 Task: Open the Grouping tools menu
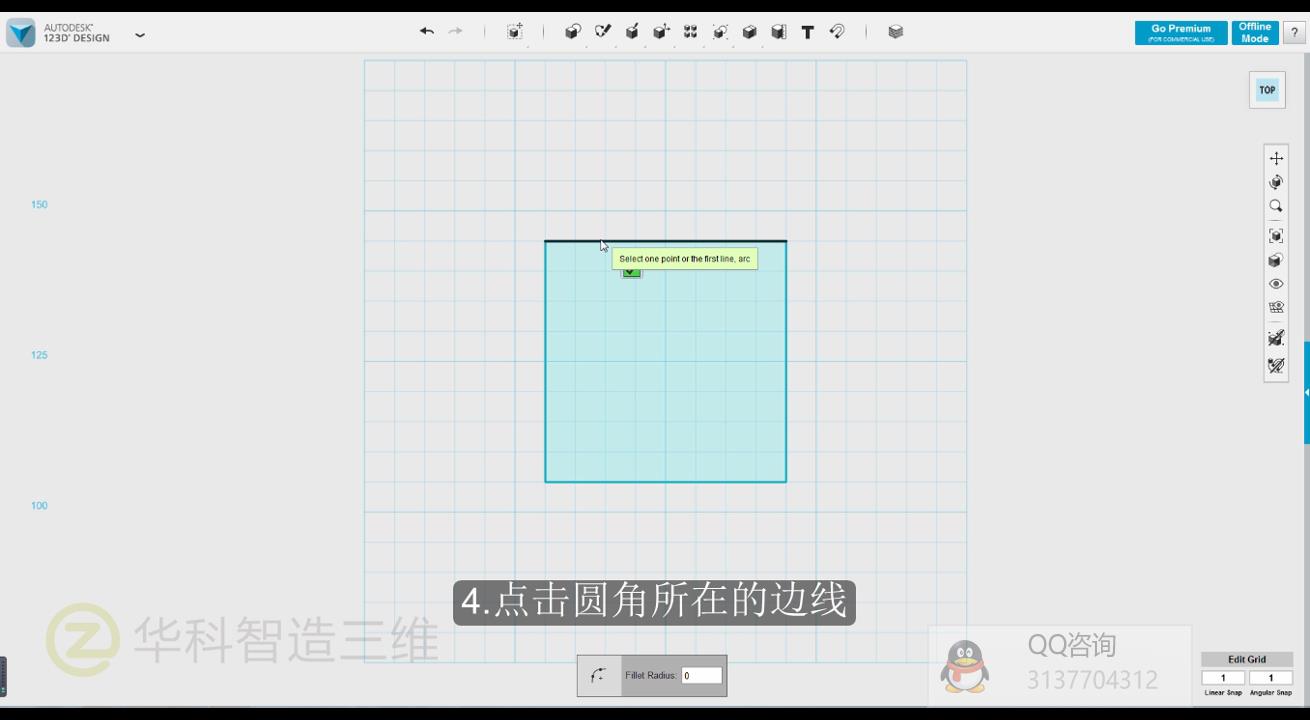tap(720, 32)
